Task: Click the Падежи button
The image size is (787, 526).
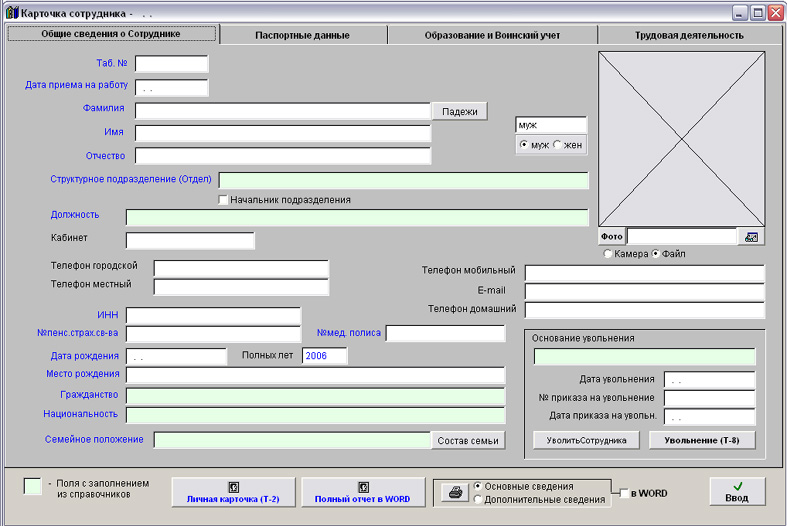Action: [459, 111]
